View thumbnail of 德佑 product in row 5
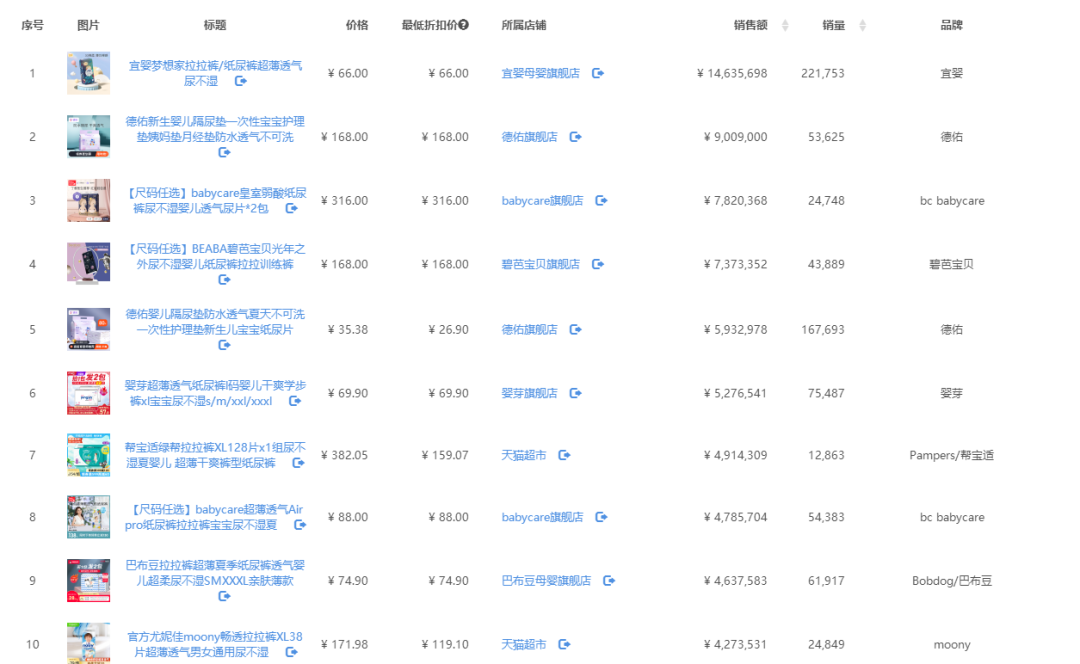1080x664 pixels. (88, 329)
